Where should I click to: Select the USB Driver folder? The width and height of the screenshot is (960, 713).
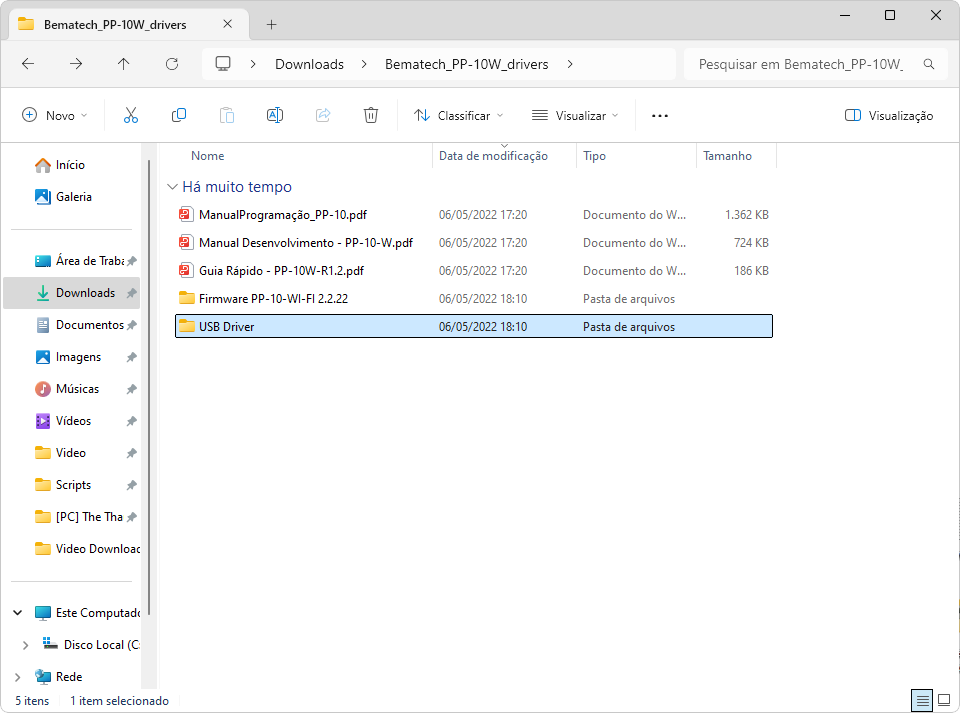coord(474,326)
